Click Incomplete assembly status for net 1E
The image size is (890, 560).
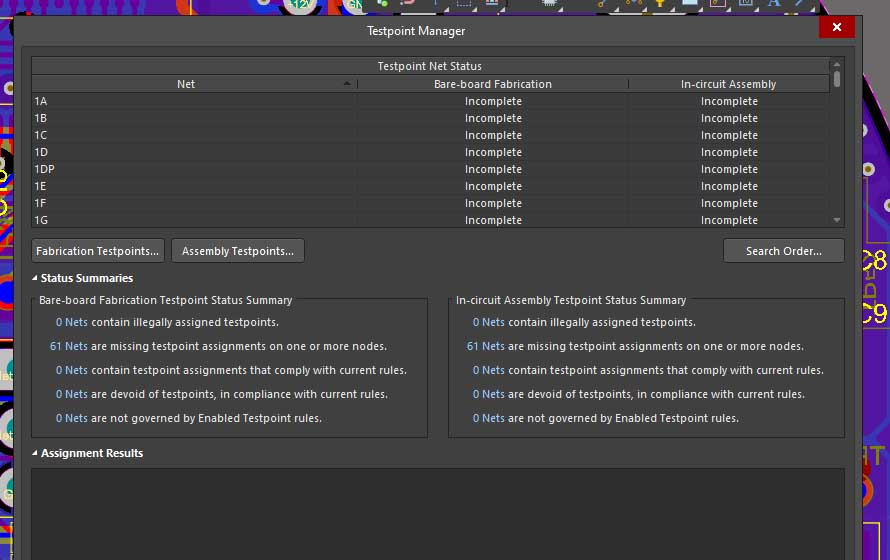coord(729,186)
